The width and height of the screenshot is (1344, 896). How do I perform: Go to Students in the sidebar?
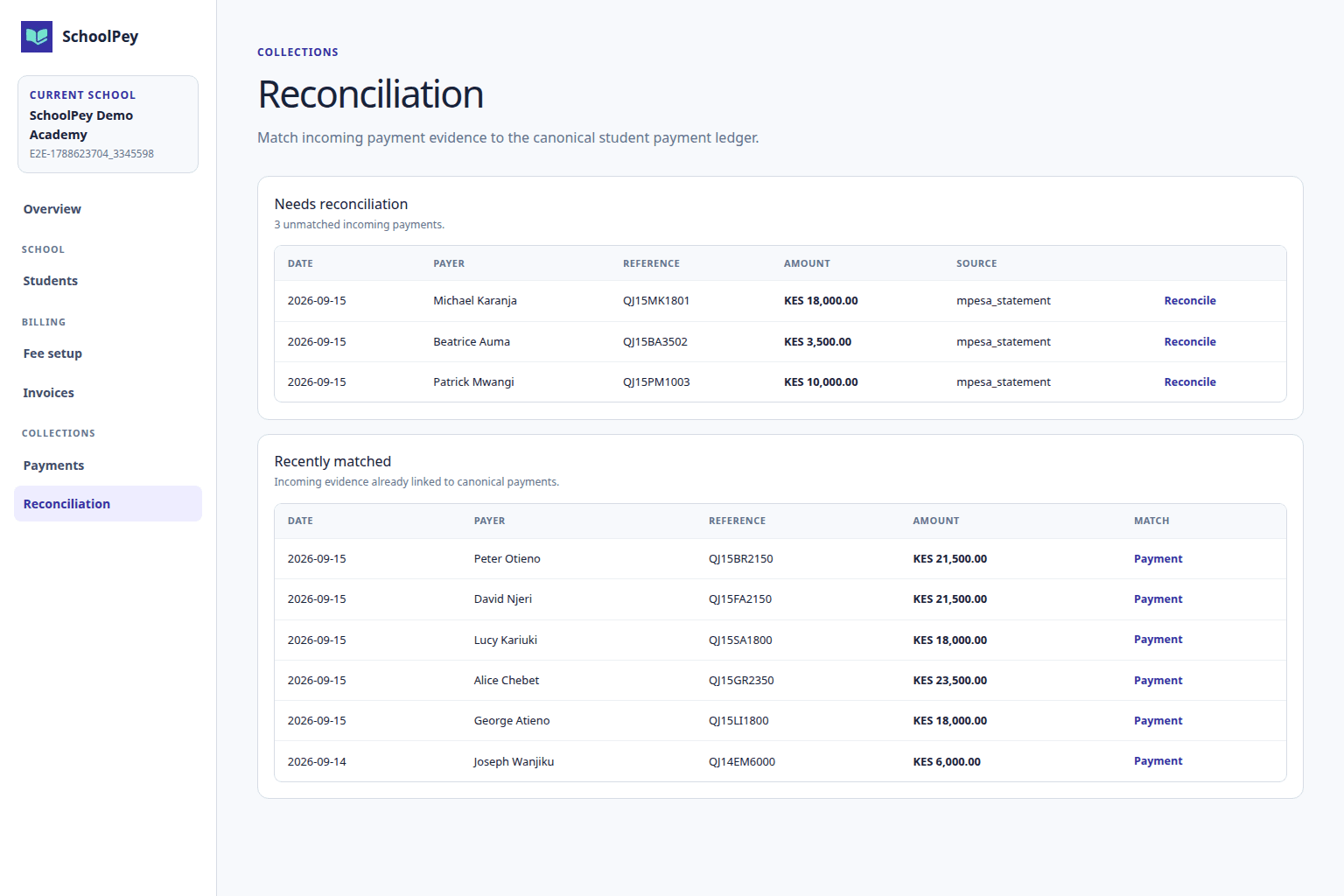tap(50, 281)
